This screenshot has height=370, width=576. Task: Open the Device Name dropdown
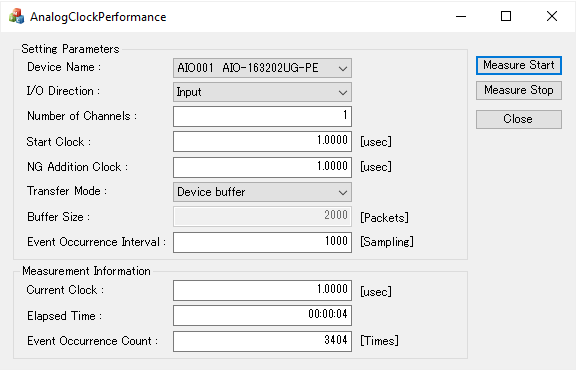point(262,68)
